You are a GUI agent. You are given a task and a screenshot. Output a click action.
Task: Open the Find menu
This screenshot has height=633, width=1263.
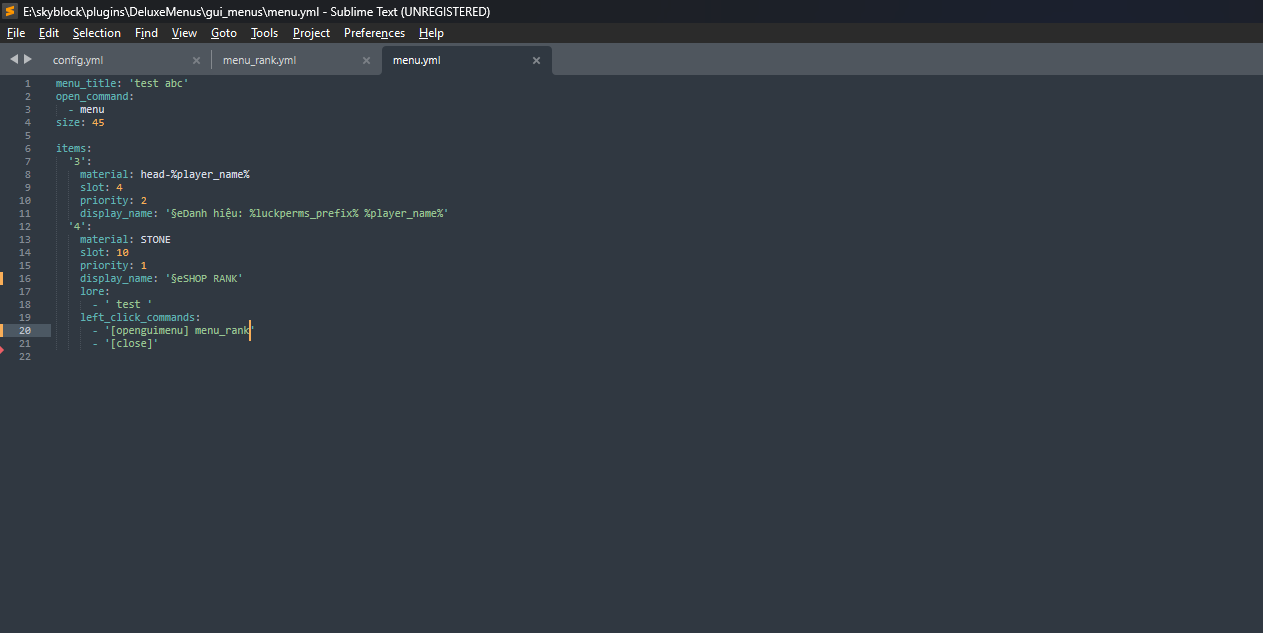point(146,33)
